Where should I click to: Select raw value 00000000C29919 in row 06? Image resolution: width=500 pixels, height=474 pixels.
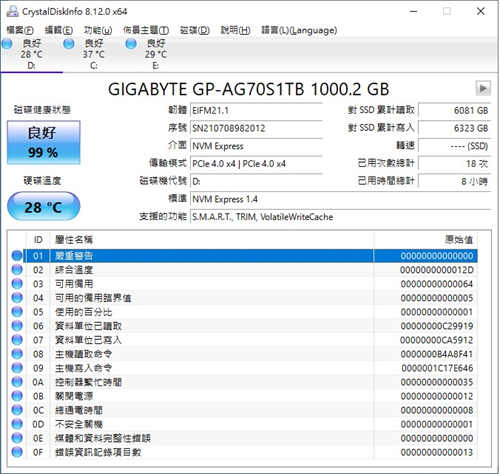(x=437, y=326)
